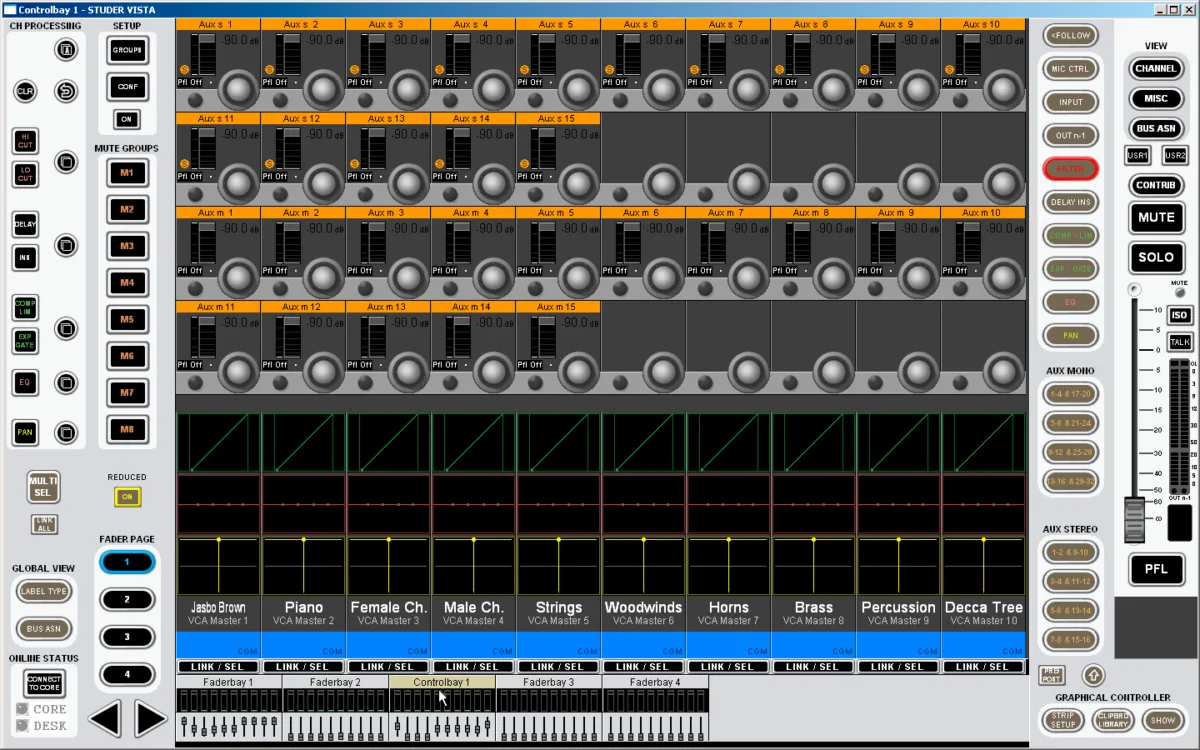
Task: Click the next fader page right arrow
Action: click(x=150, y=718)
